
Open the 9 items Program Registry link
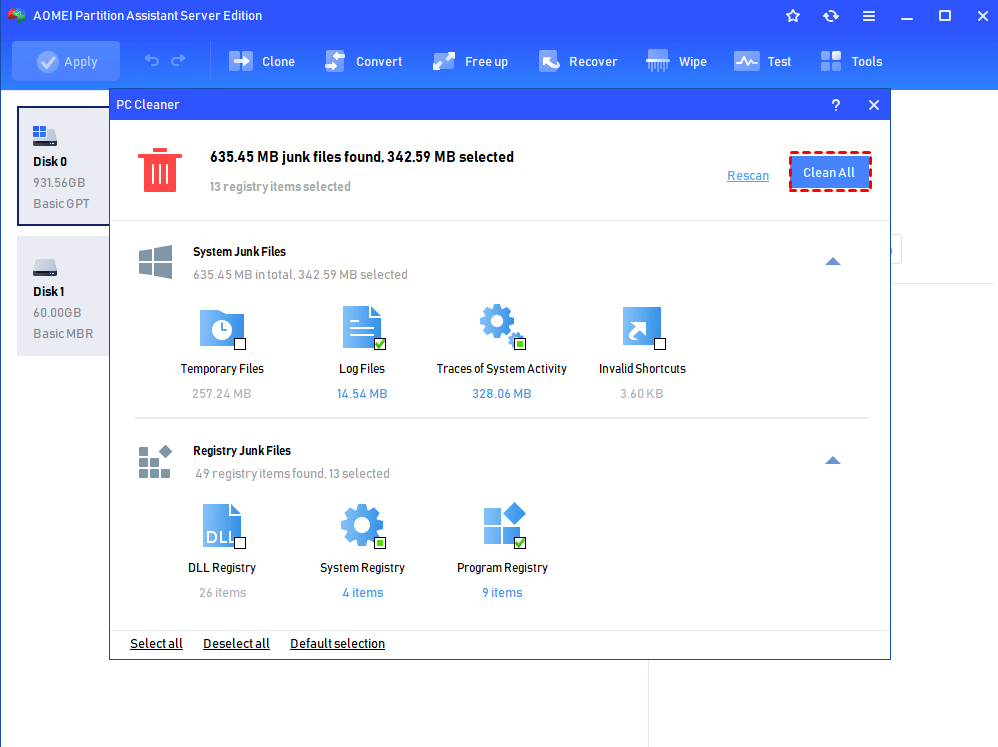(502, 593)
